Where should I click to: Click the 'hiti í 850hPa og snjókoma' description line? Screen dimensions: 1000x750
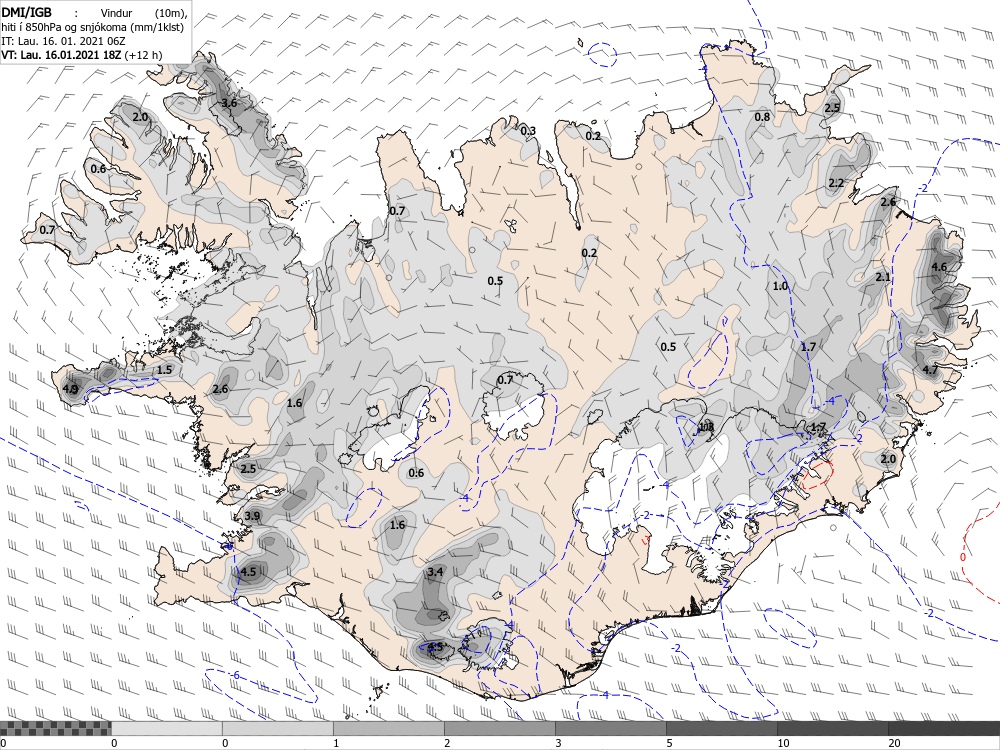point(92,27)
